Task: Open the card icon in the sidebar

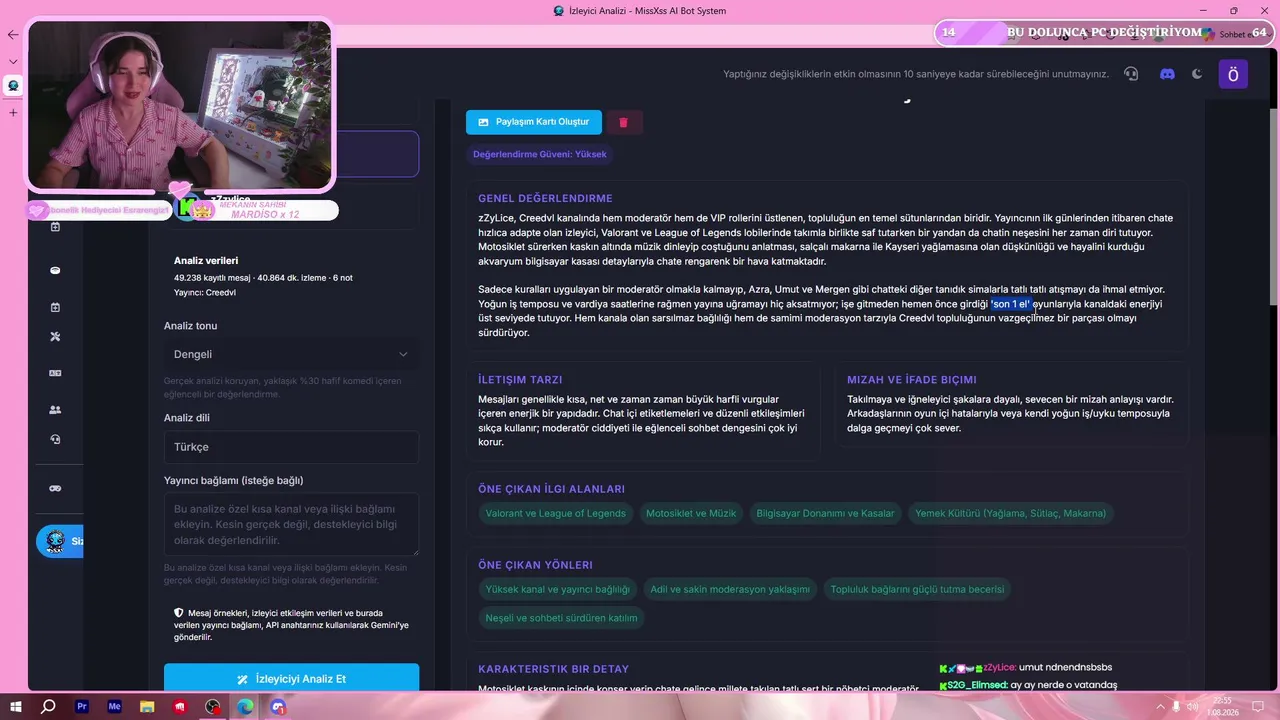Action: [x=55, y=373]
